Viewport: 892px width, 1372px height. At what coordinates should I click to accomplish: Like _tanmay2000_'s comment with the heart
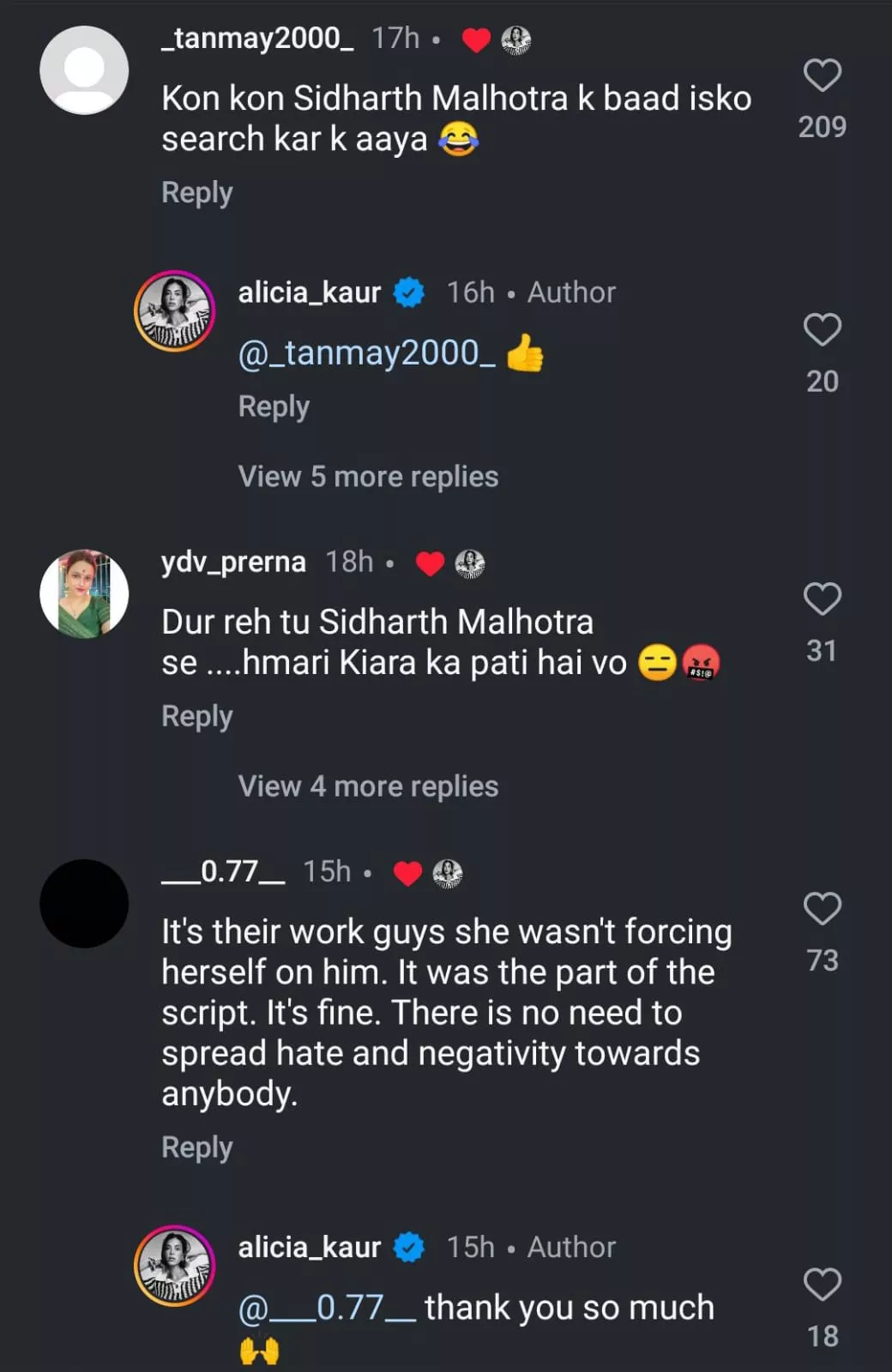coord(822,76)
